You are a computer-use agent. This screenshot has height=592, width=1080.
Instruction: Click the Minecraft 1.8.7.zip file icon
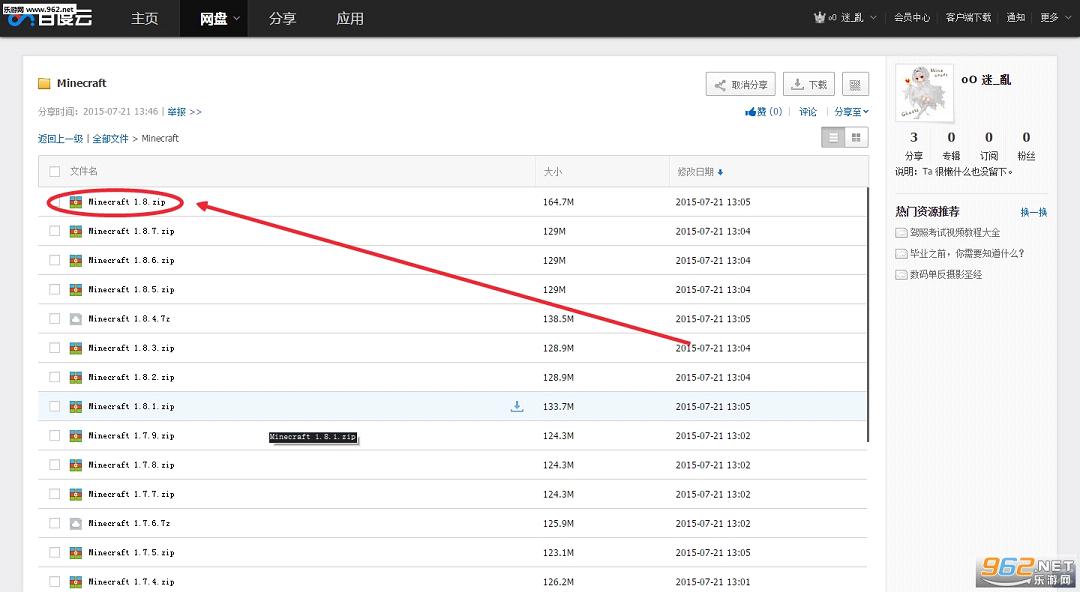76,232
